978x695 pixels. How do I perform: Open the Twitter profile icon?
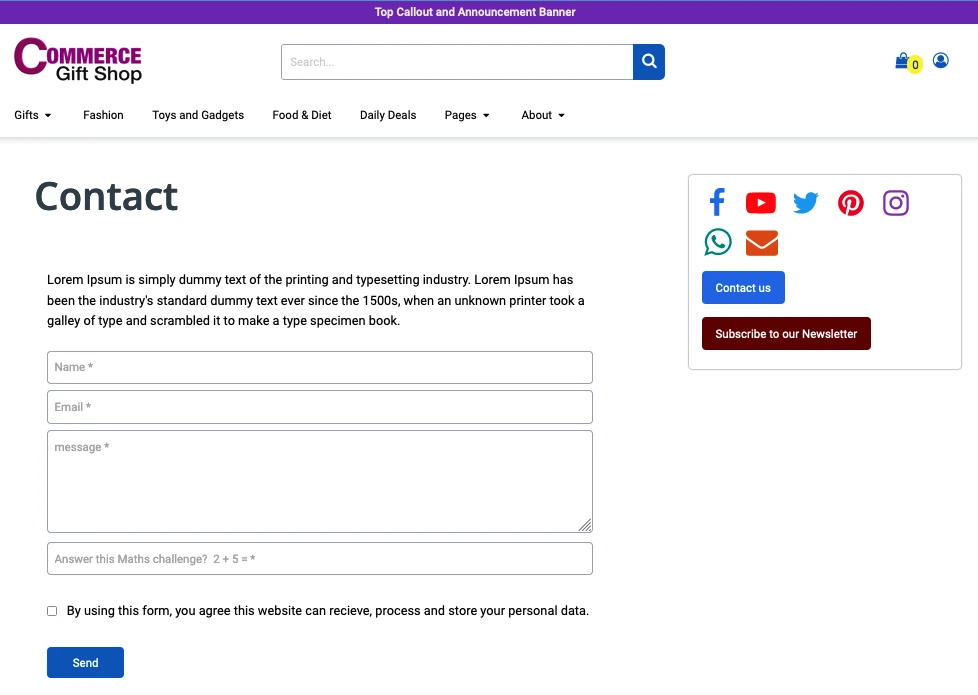pos(805,203)
